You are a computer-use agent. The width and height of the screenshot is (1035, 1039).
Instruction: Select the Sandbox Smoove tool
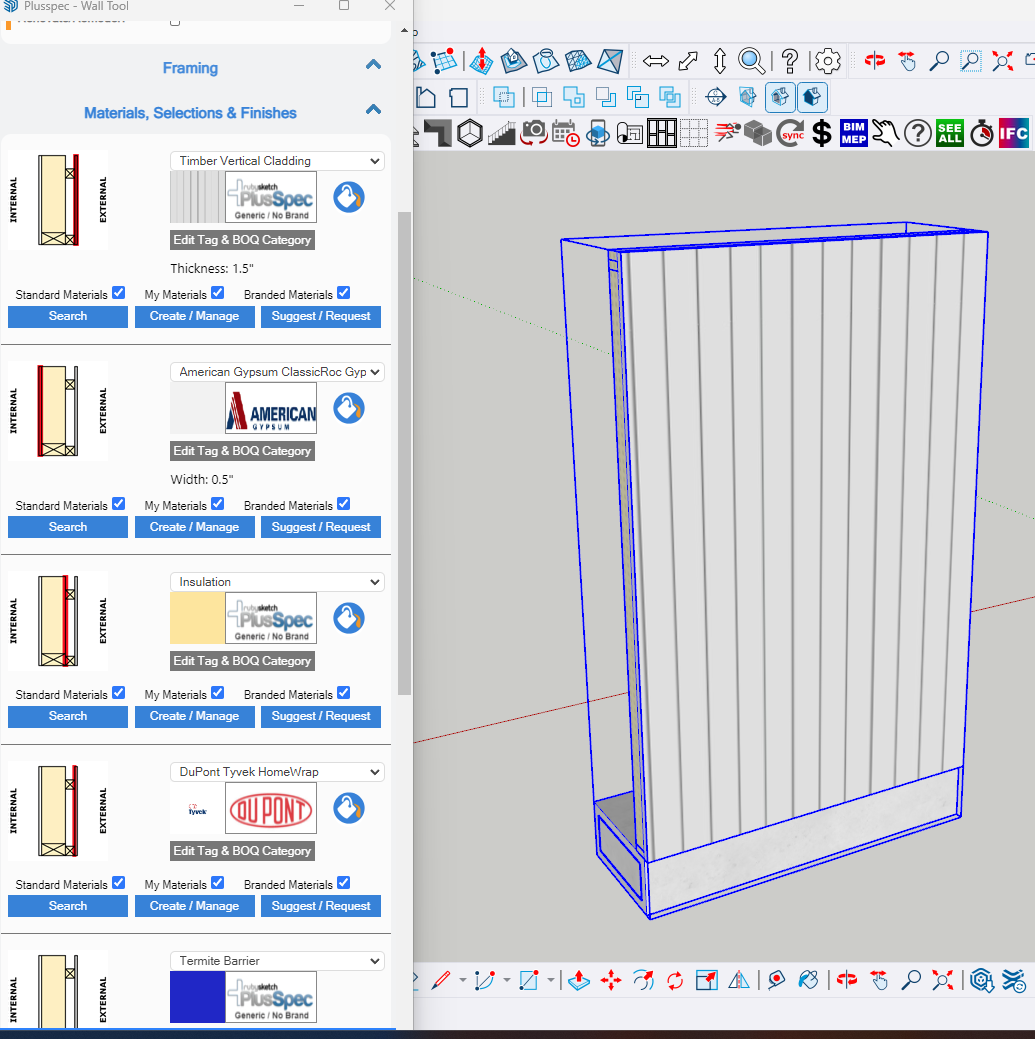tap(481, 61)
